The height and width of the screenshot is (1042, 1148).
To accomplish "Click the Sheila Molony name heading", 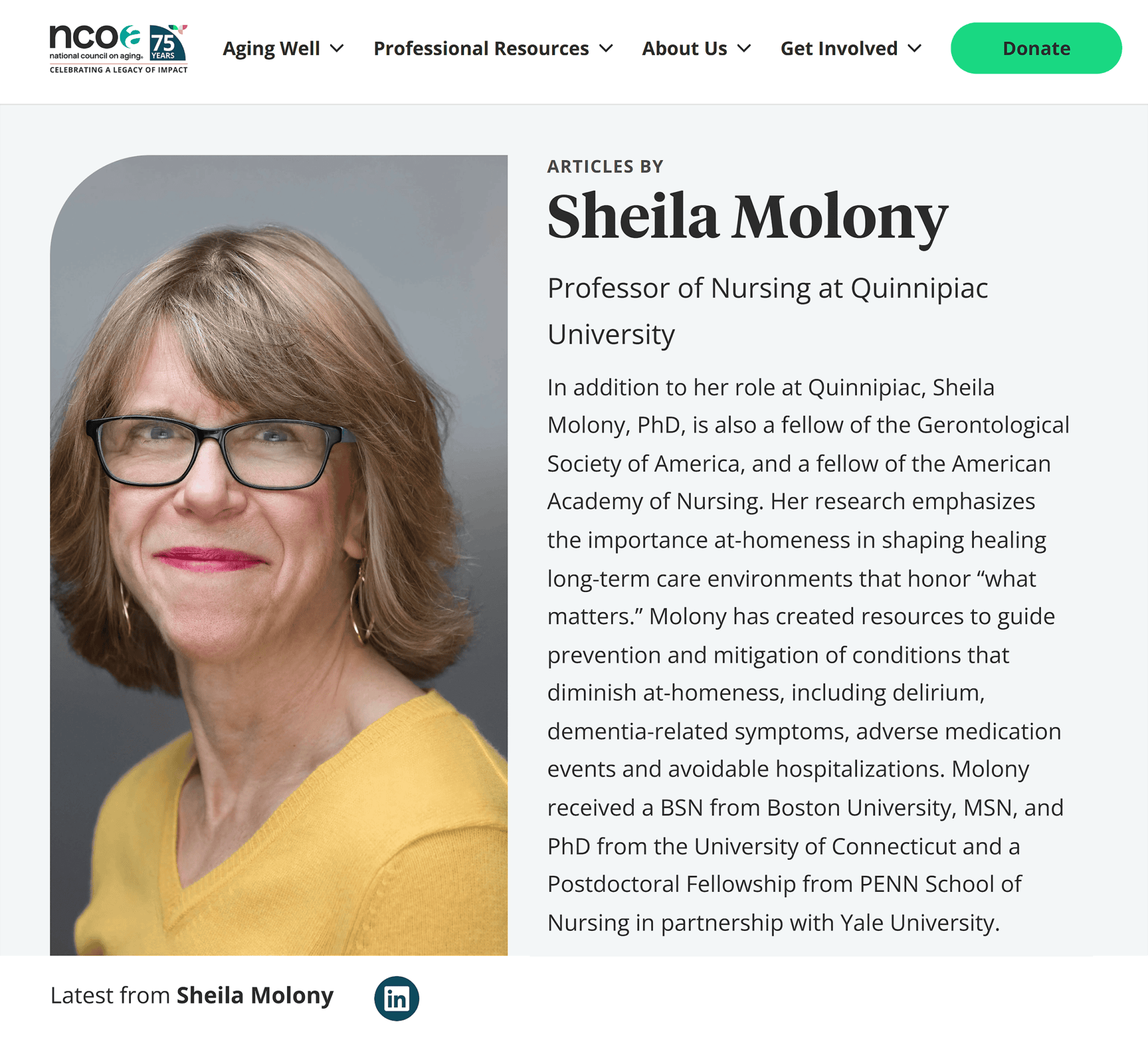I will [747, 216].
